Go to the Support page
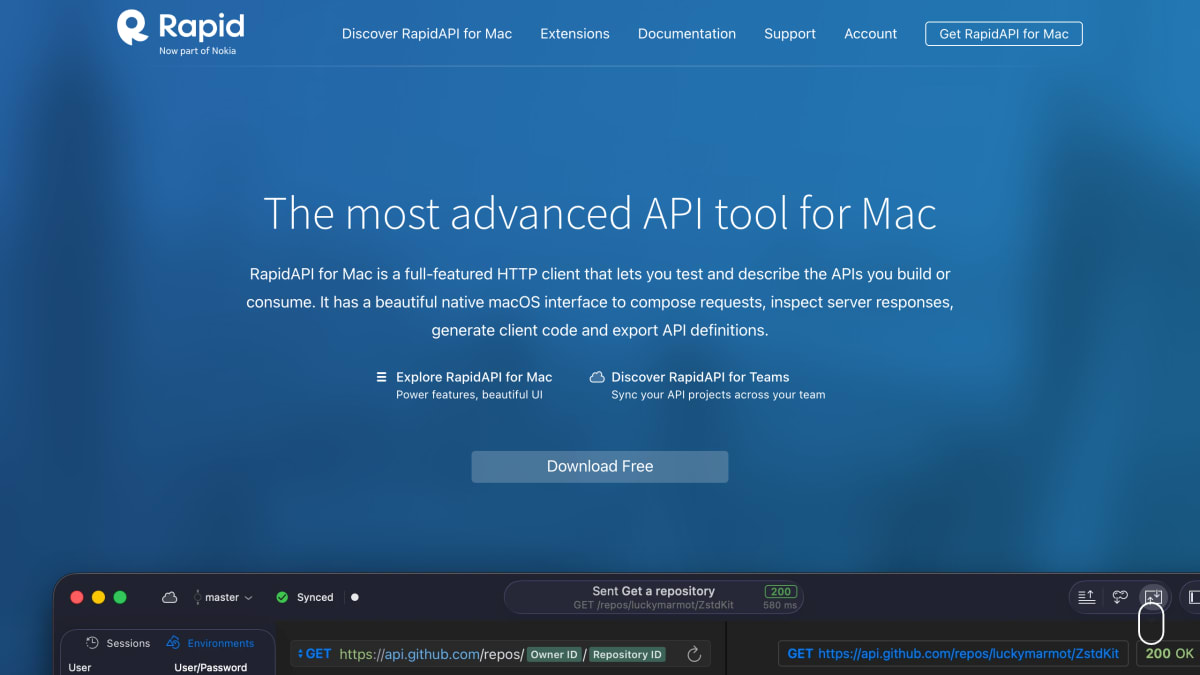The width and height of the screenshot is (1200, 675). (790, 34)
